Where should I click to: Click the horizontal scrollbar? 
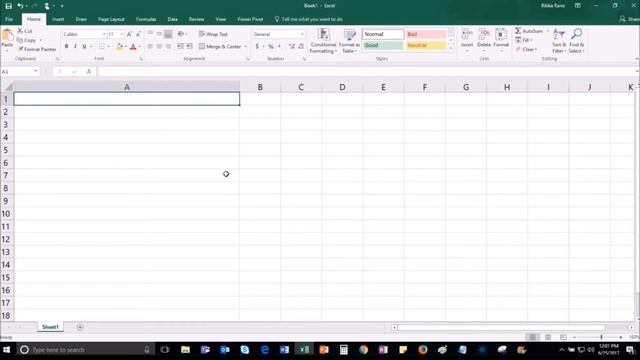[x=502, y=327]
